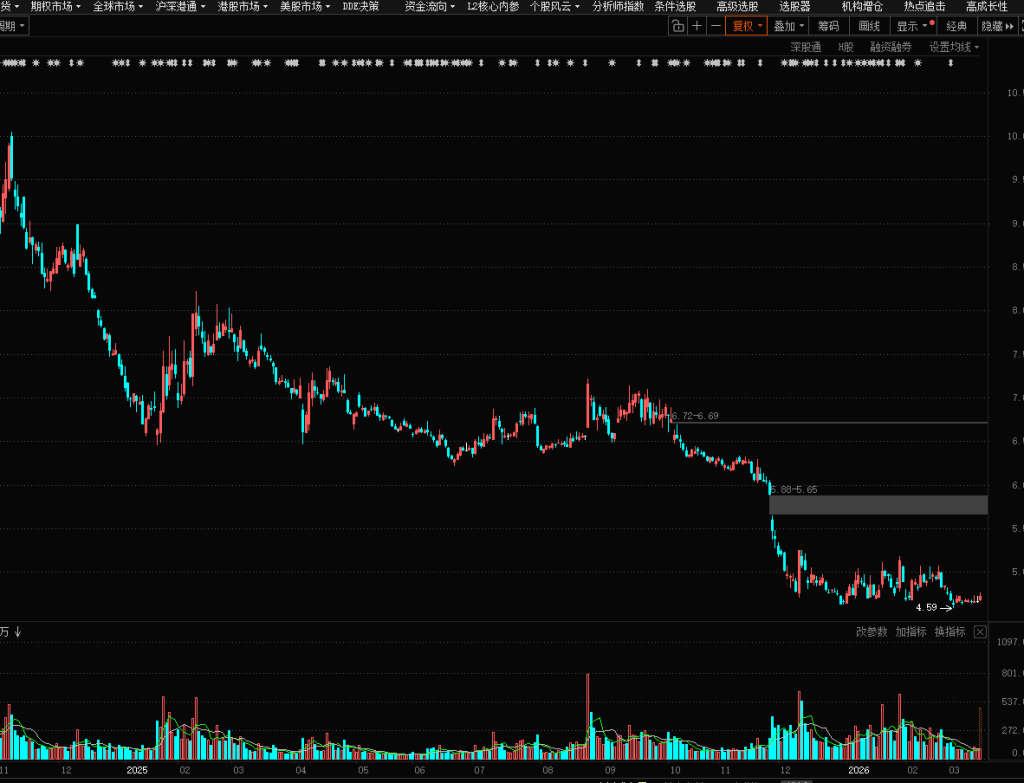Click the gray 5.88-5.65 gap zone
The width and height of the screenshot is (1024, 783).
(x=878, y=505)
